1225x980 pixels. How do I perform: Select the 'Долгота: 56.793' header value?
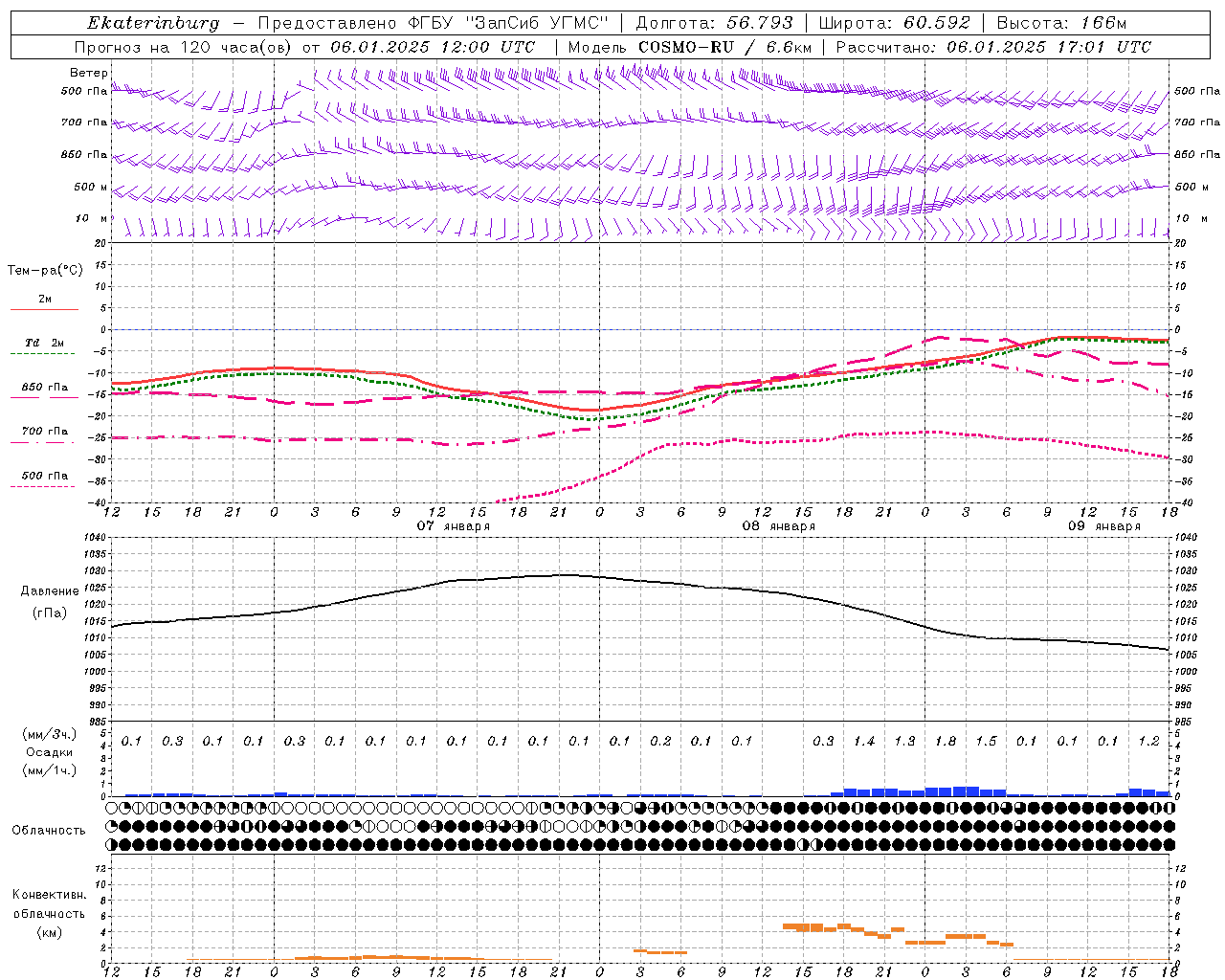click(x=714, y=23)
